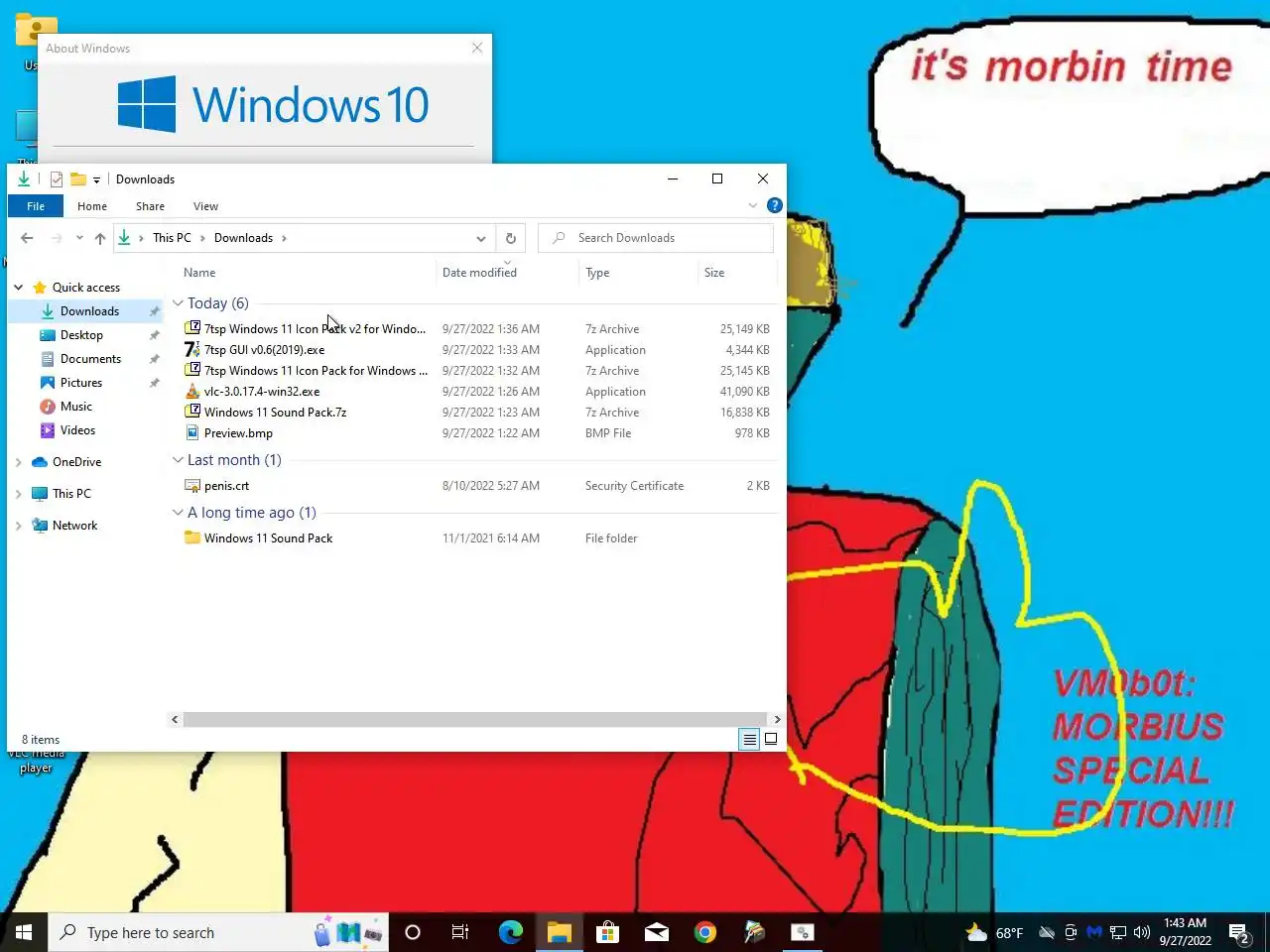Open the Quick Access Toolbar customize dropdown

pos(96,179)
